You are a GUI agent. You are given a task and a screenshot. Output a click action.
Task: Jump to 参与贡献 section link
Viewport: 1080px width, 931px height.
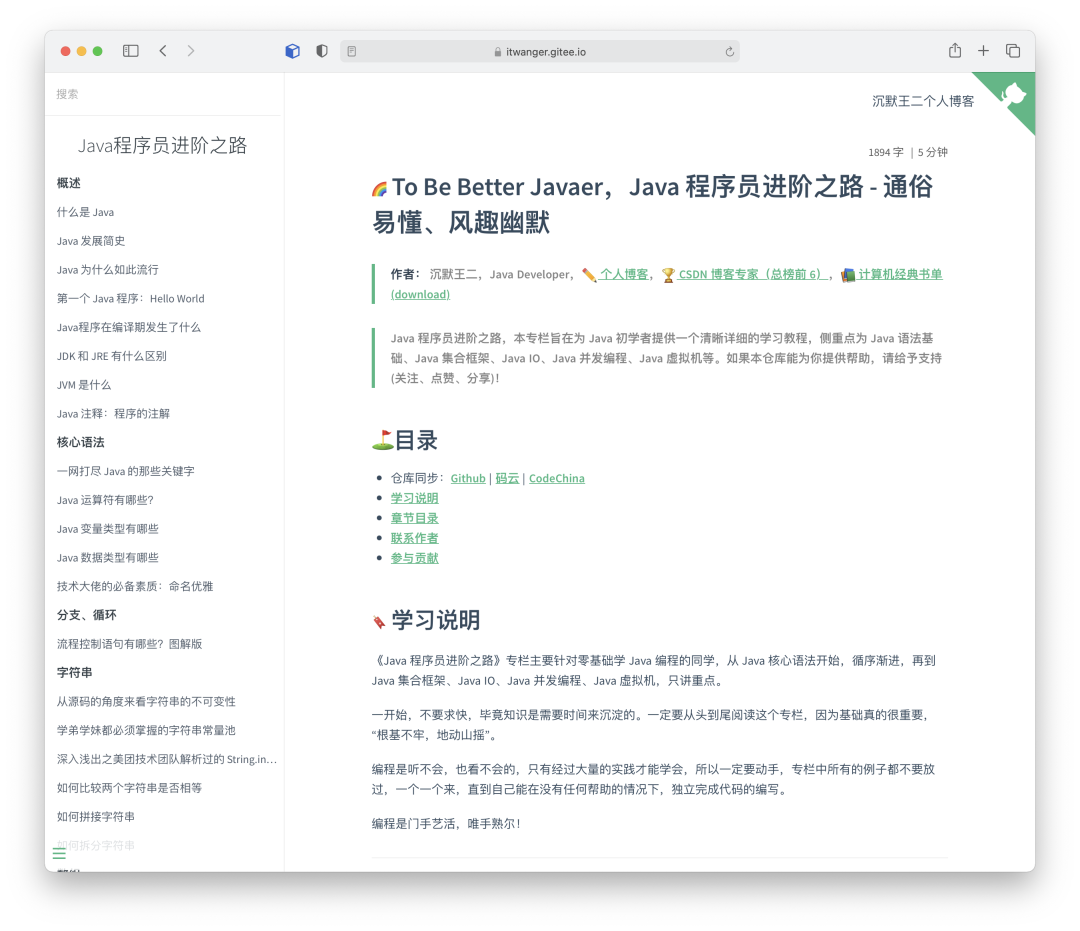pyautogui.click(x=415, y=558)
